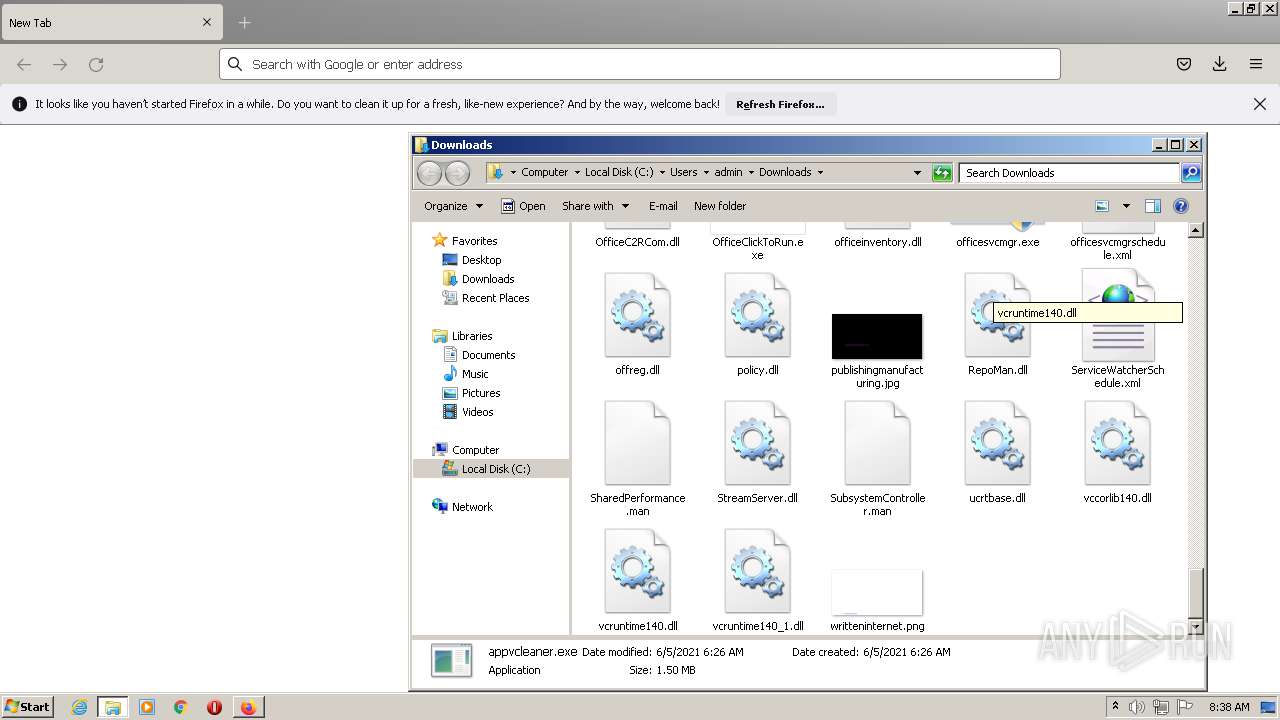Select the vcruntime140_1.dll file icon
This screenshot has height=720, width=1280.
coord(757,571)
